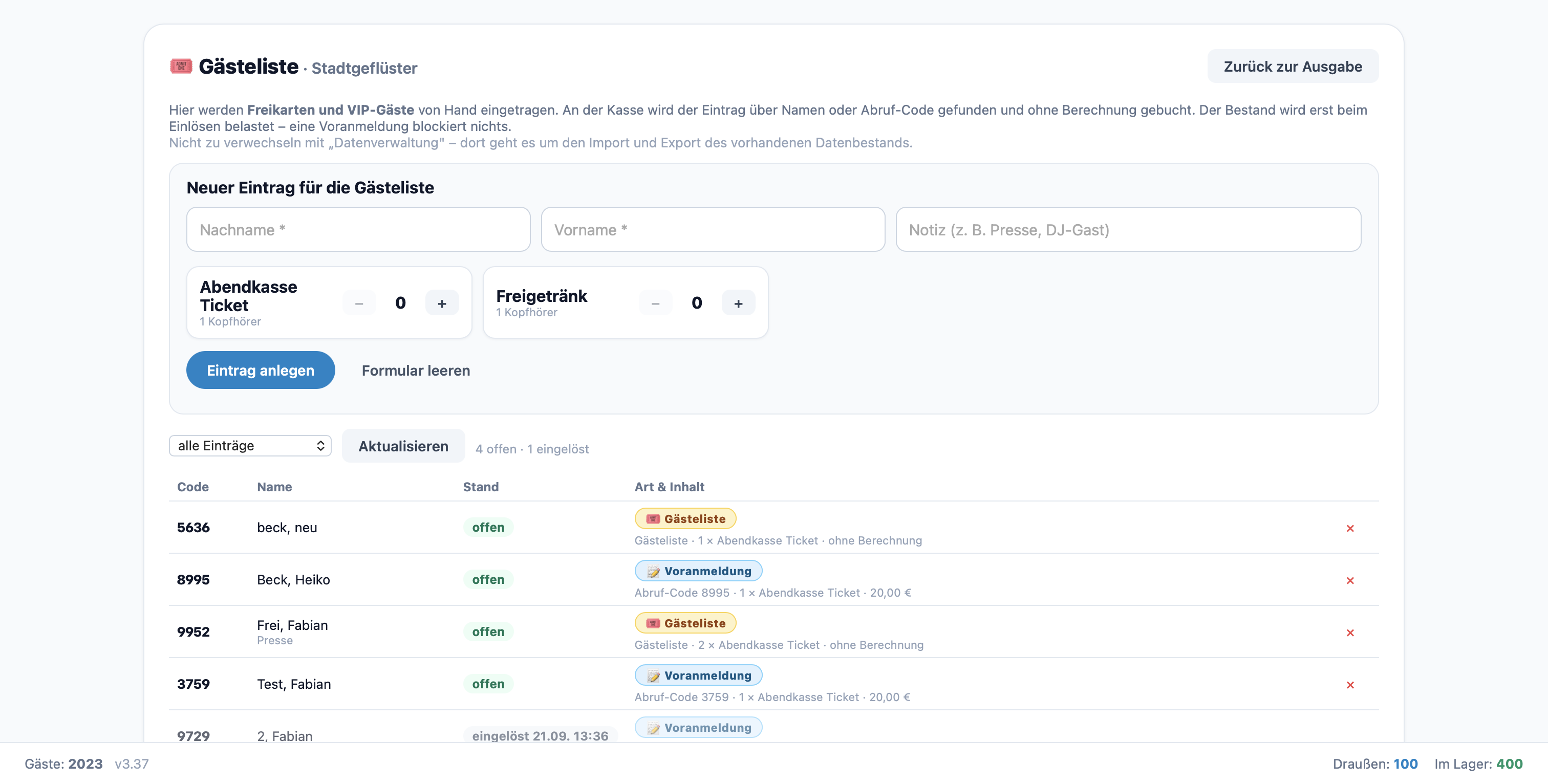Click 'Gäste: 2023' in status bar

tap(63, 764)
